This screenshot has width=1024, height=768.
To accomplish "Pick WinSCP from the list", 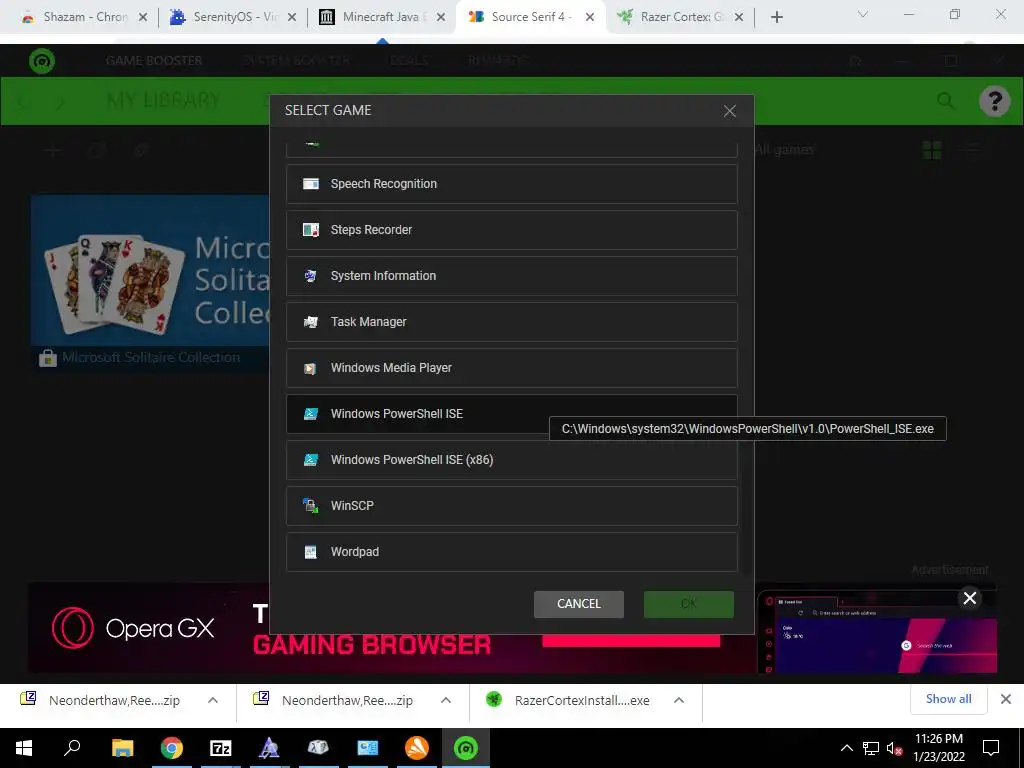I will coord(511,505).
